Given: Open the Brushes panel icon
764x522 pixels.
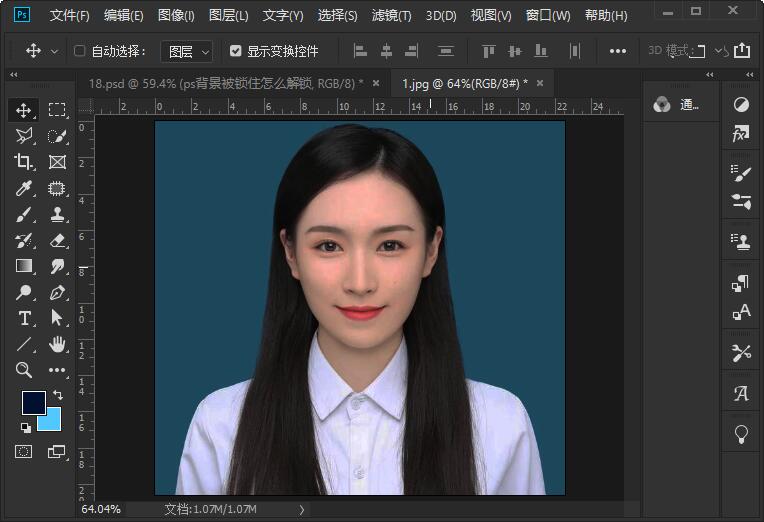Looking at the screenshot, I should [x=741, y=174].
